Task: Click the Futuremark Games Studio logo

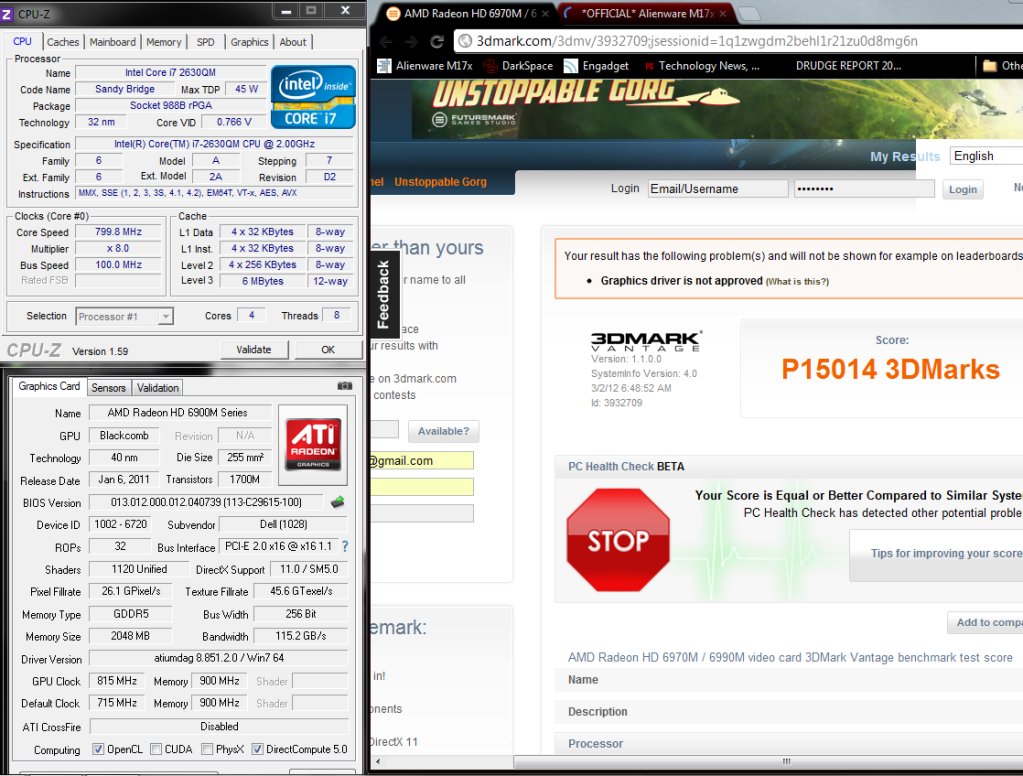Action: point(474,119)
